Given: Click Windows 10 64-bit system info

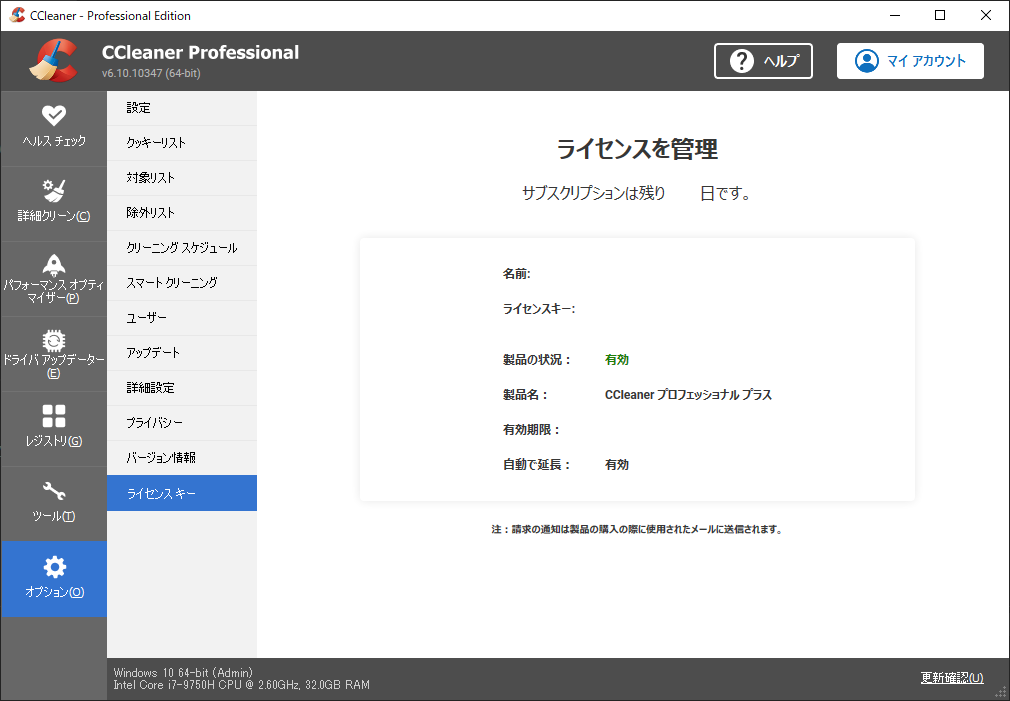Looking at the screenshot, I should click(184, 672).
